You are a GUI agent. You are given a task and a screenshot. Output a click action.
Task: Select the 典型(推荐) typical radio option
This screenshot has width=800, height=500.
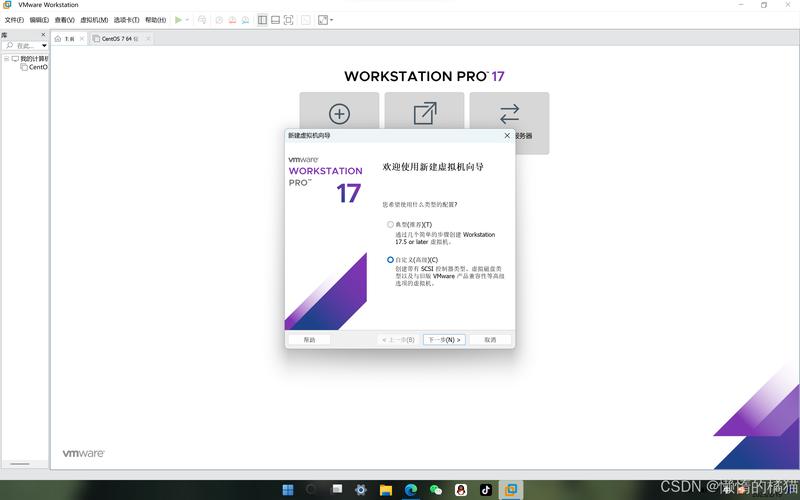(391, 224)
